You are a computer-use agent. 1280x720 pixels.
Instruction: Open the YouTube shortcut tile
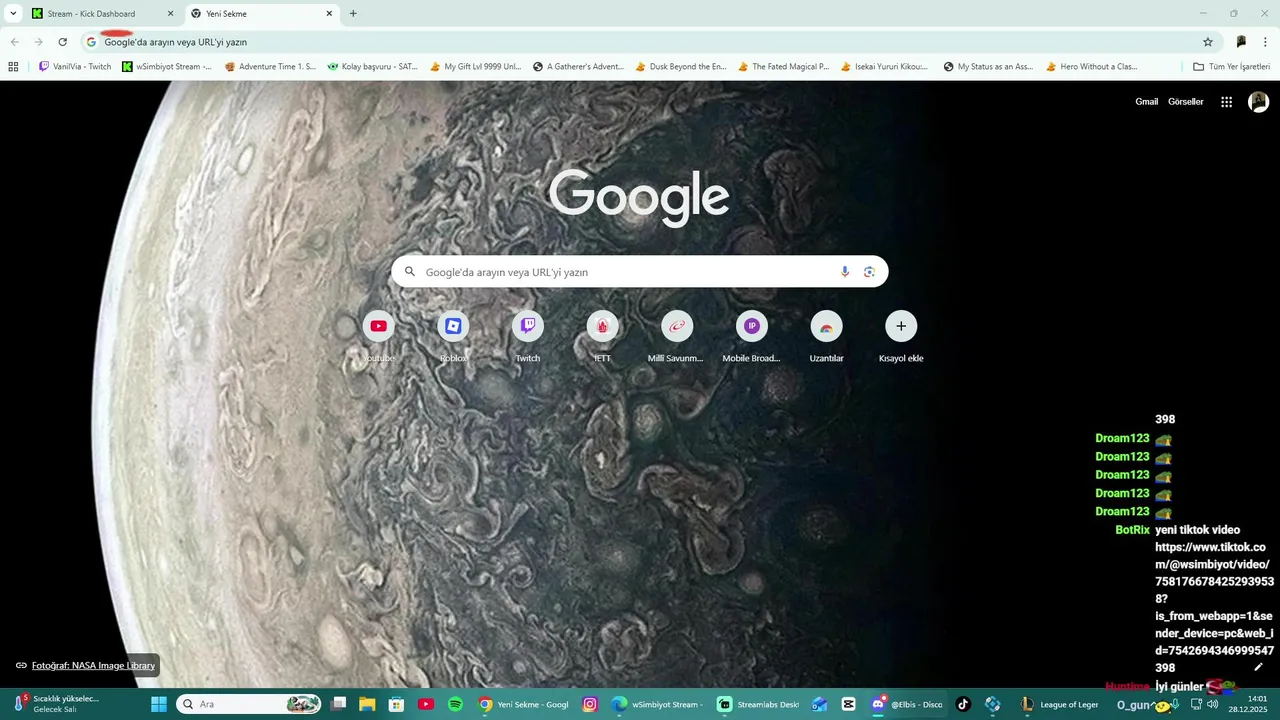[x=378, y=336]
